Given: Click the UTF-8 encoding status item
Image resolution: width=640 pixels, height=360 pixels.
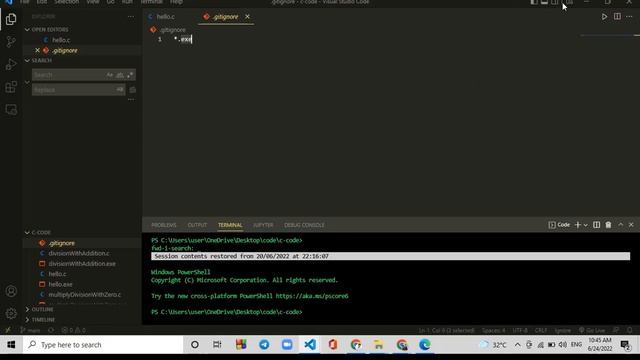Looking at the screenshot, I should click(x=520, y=330).
